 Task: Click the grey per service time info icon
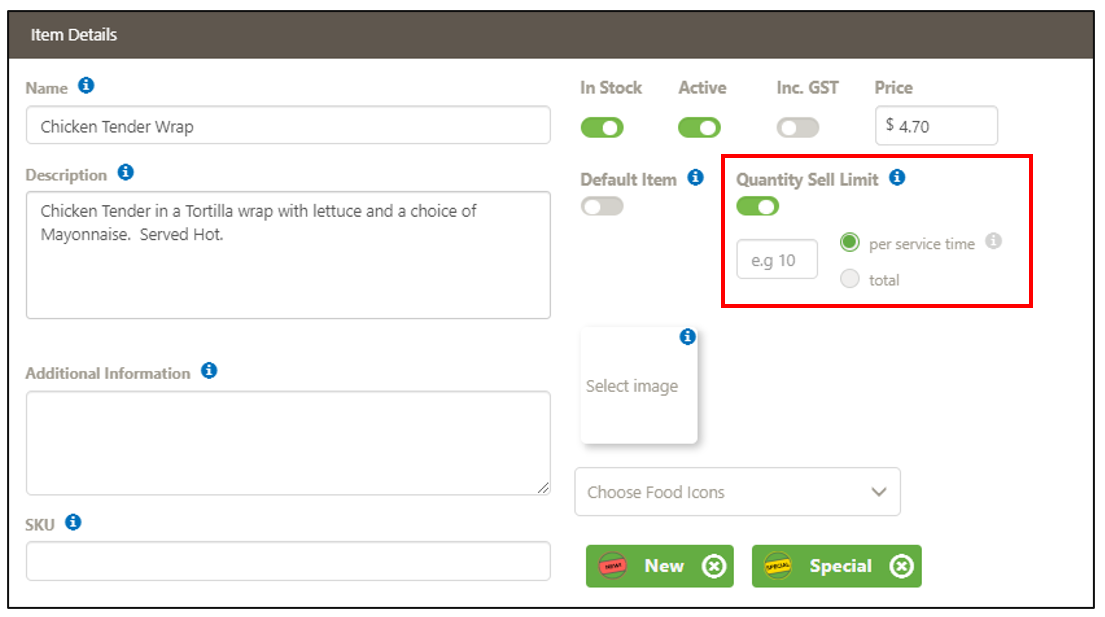pos(993,241)
